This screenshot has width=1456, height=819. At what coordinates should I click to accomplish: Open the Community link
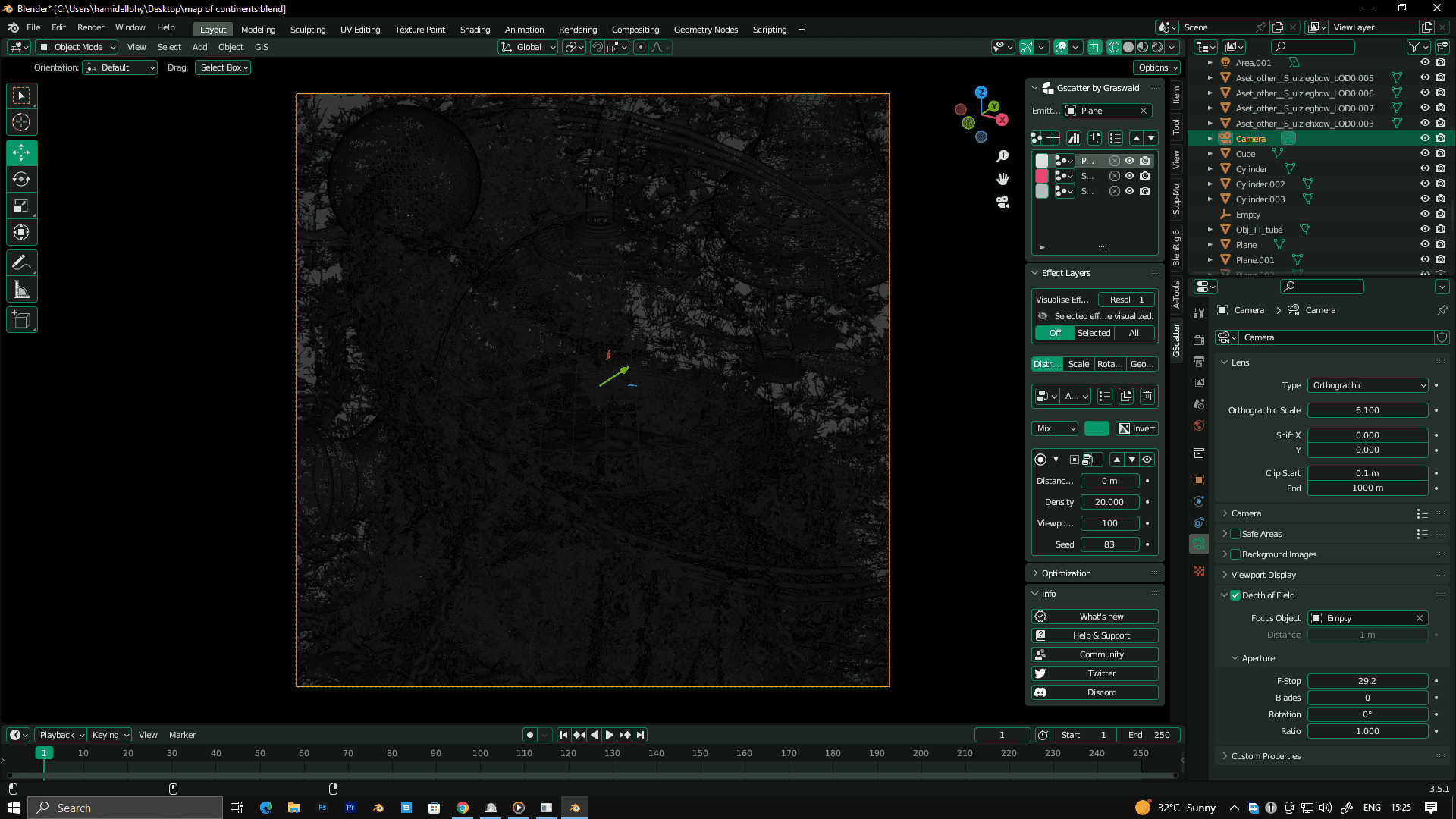1094,654
